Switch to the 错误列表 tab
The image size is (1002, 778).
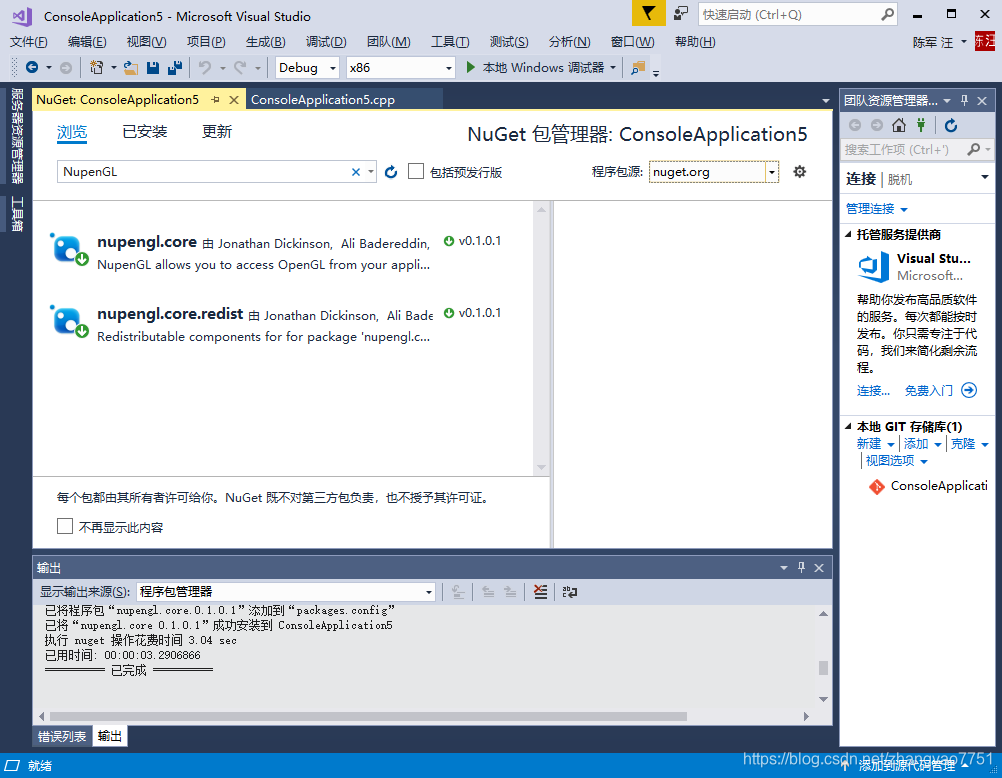(62, 736)
